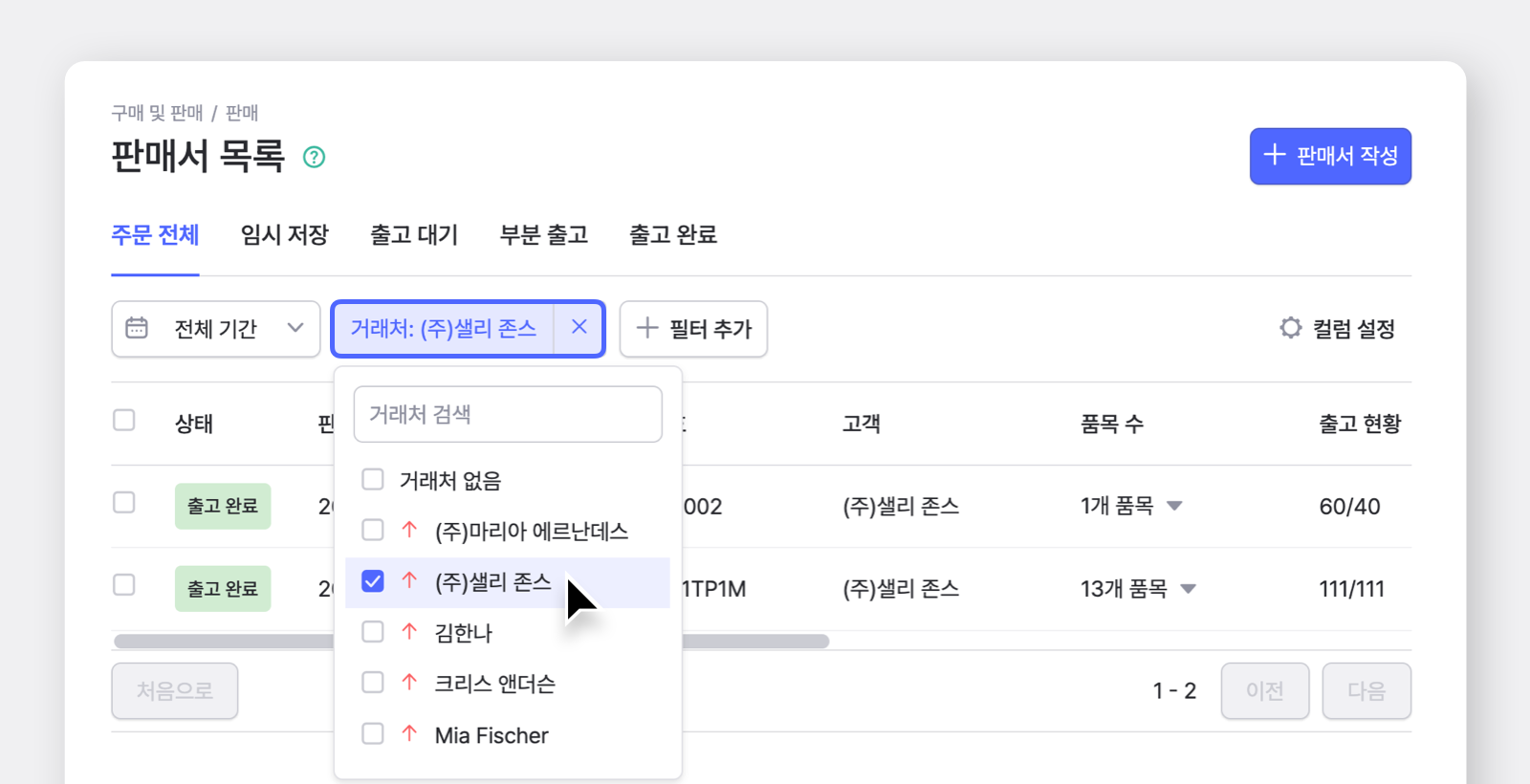Screen dimensions: 1530x784
Task: Click the 출고 완료 status badge in 60/40 row
Action: [223, 506]
